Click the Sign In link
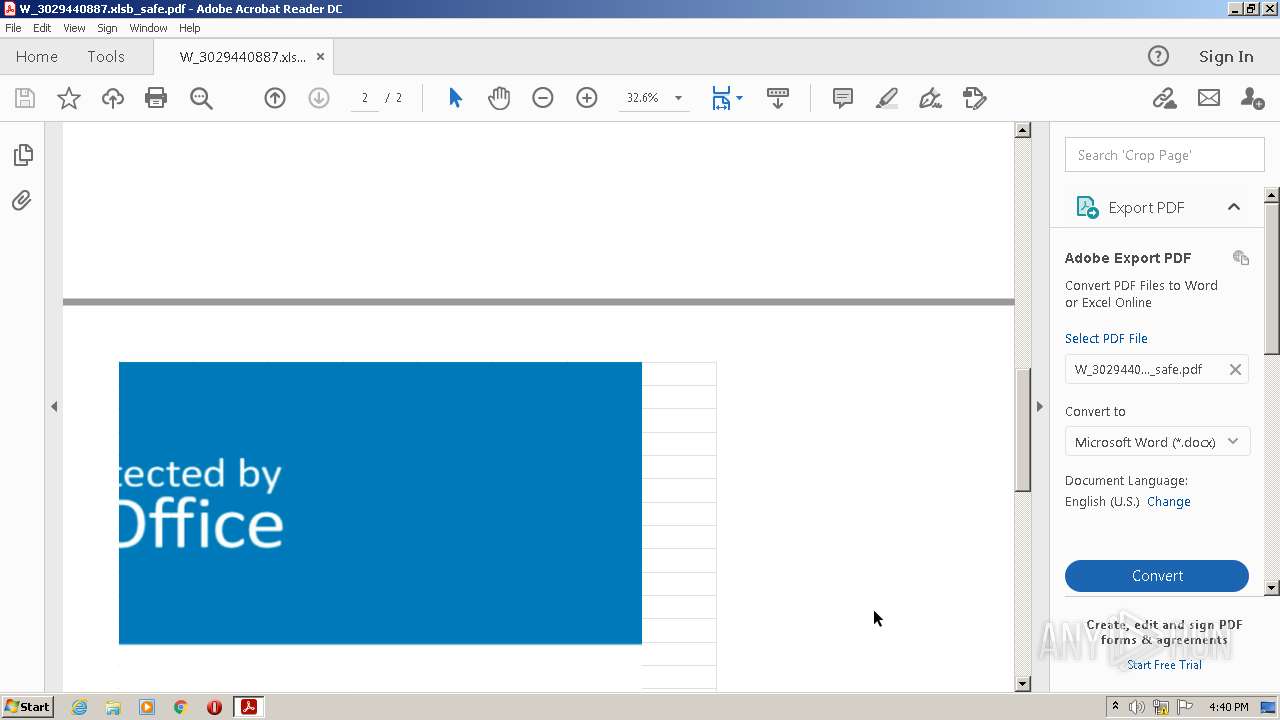The width and height of the screenshot is (1280, 720). (1226, 56)
